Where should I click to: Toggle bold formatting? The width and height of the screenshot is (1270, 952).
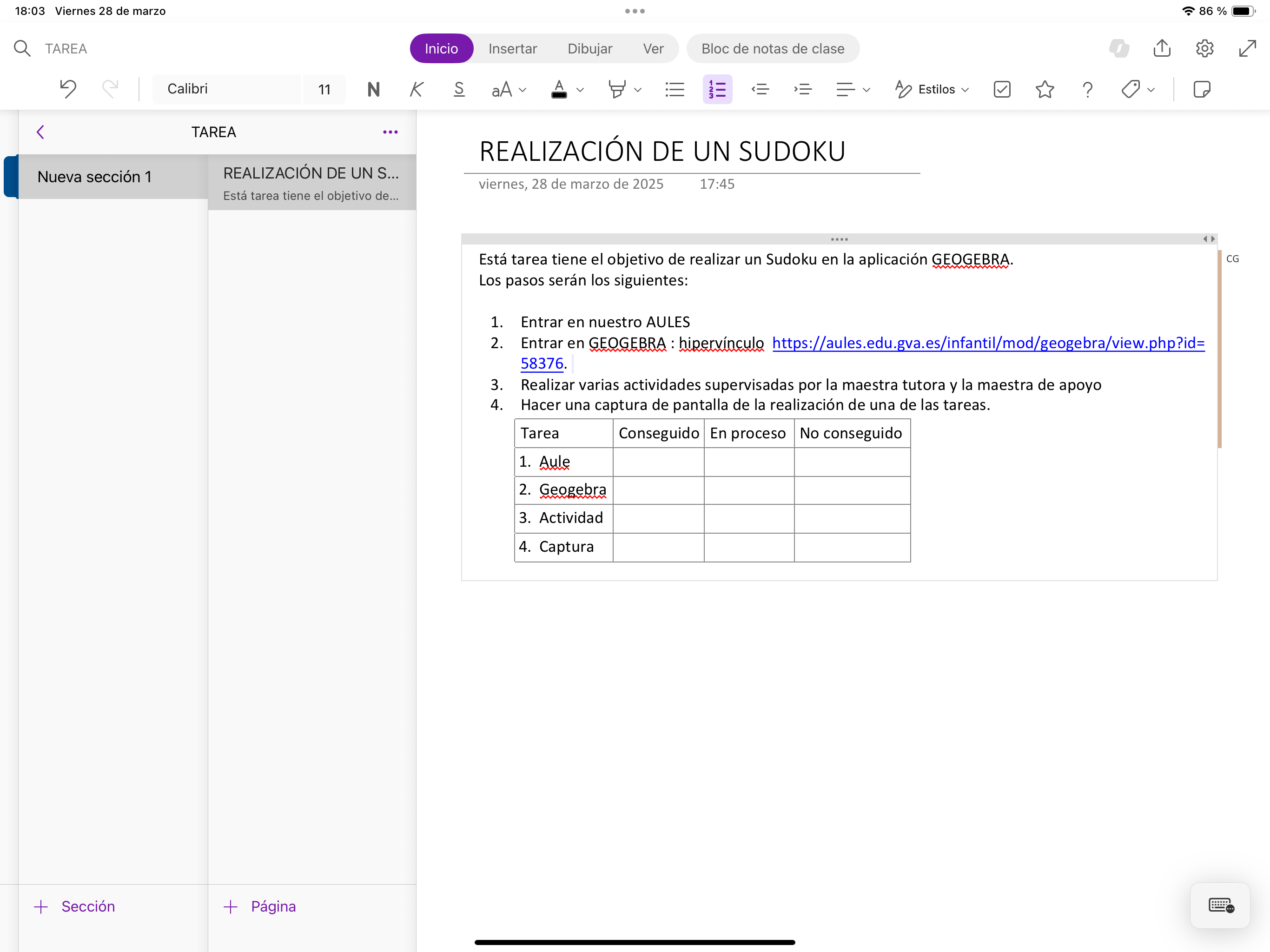coord(373,89)
